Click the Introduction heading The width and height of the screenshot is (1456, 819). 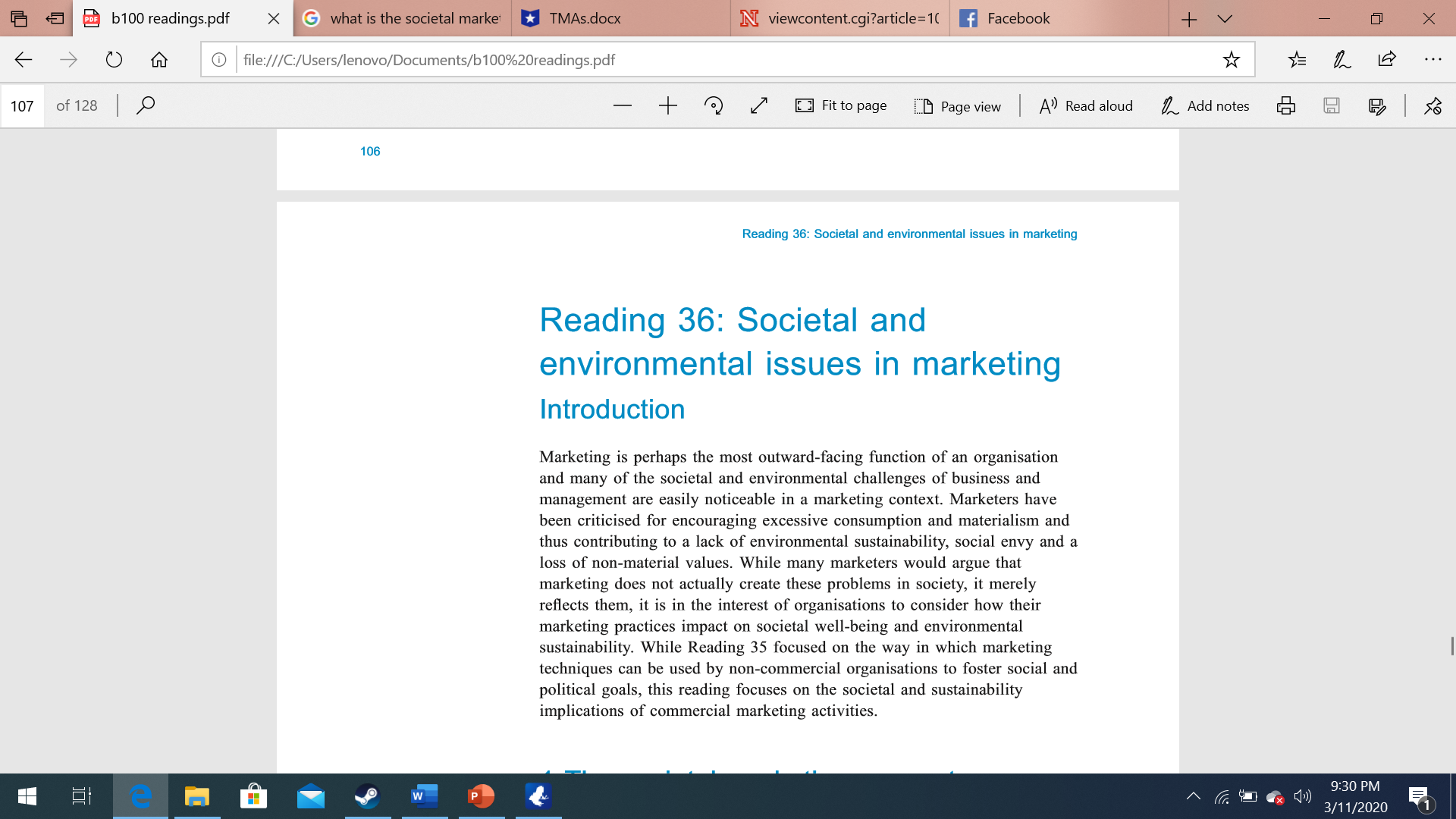pos(612,409)
